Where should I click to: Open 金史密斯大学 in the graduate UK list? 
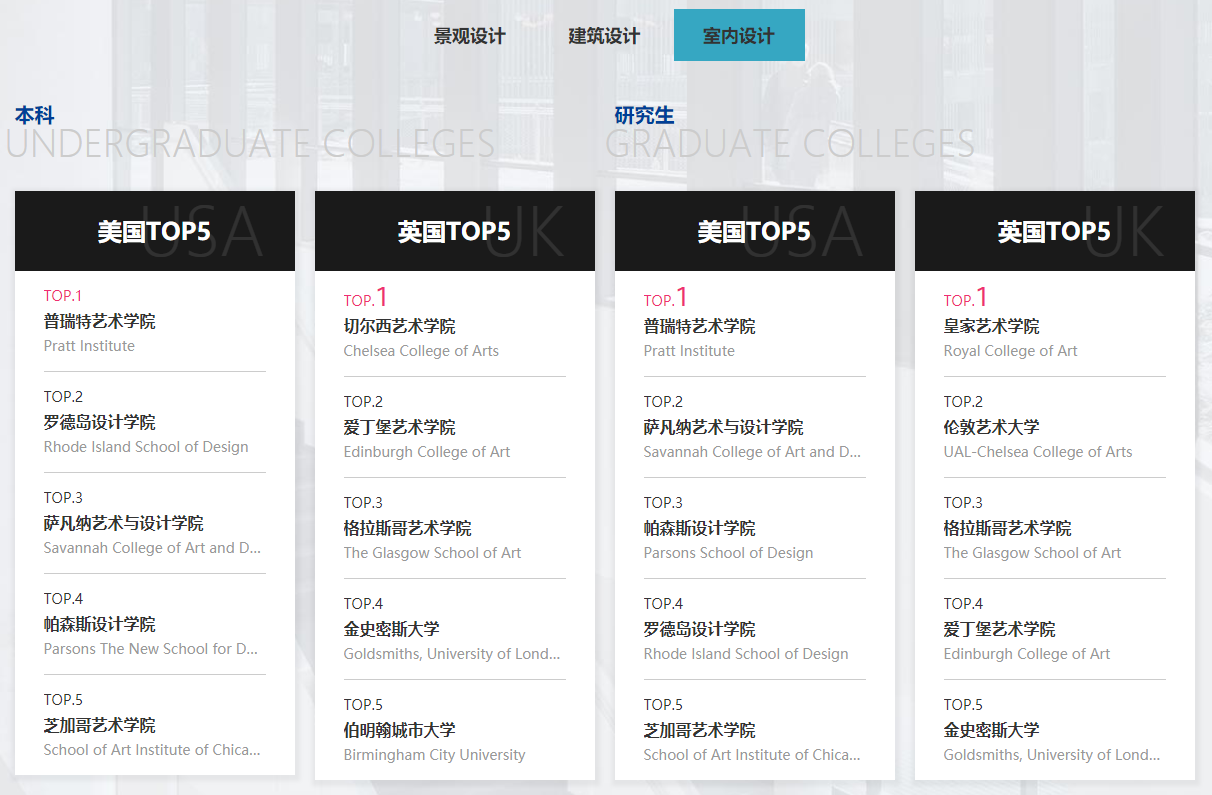coord(992,731)
